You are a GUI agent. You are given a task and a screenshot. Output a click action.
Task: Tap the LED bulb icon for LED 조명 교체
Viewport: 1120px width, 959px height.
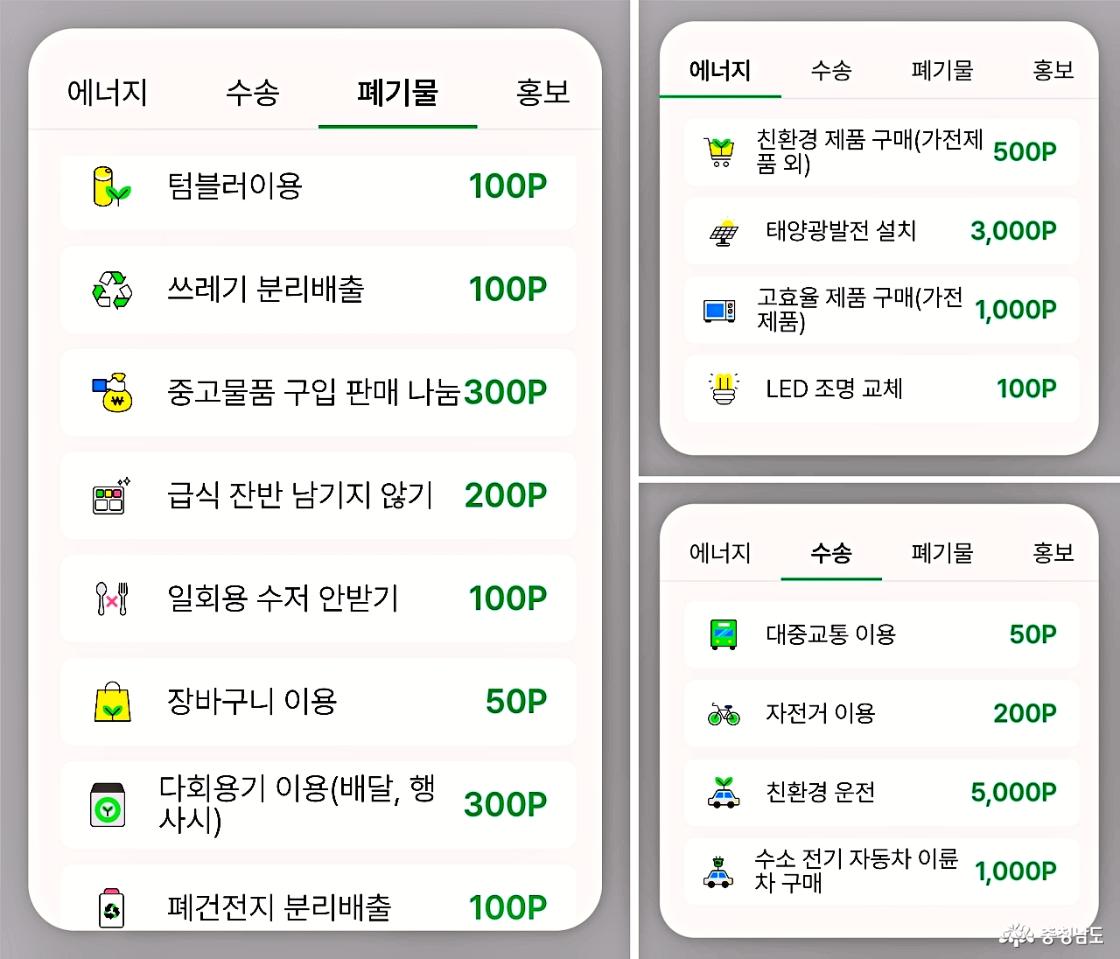coord(724,388)
